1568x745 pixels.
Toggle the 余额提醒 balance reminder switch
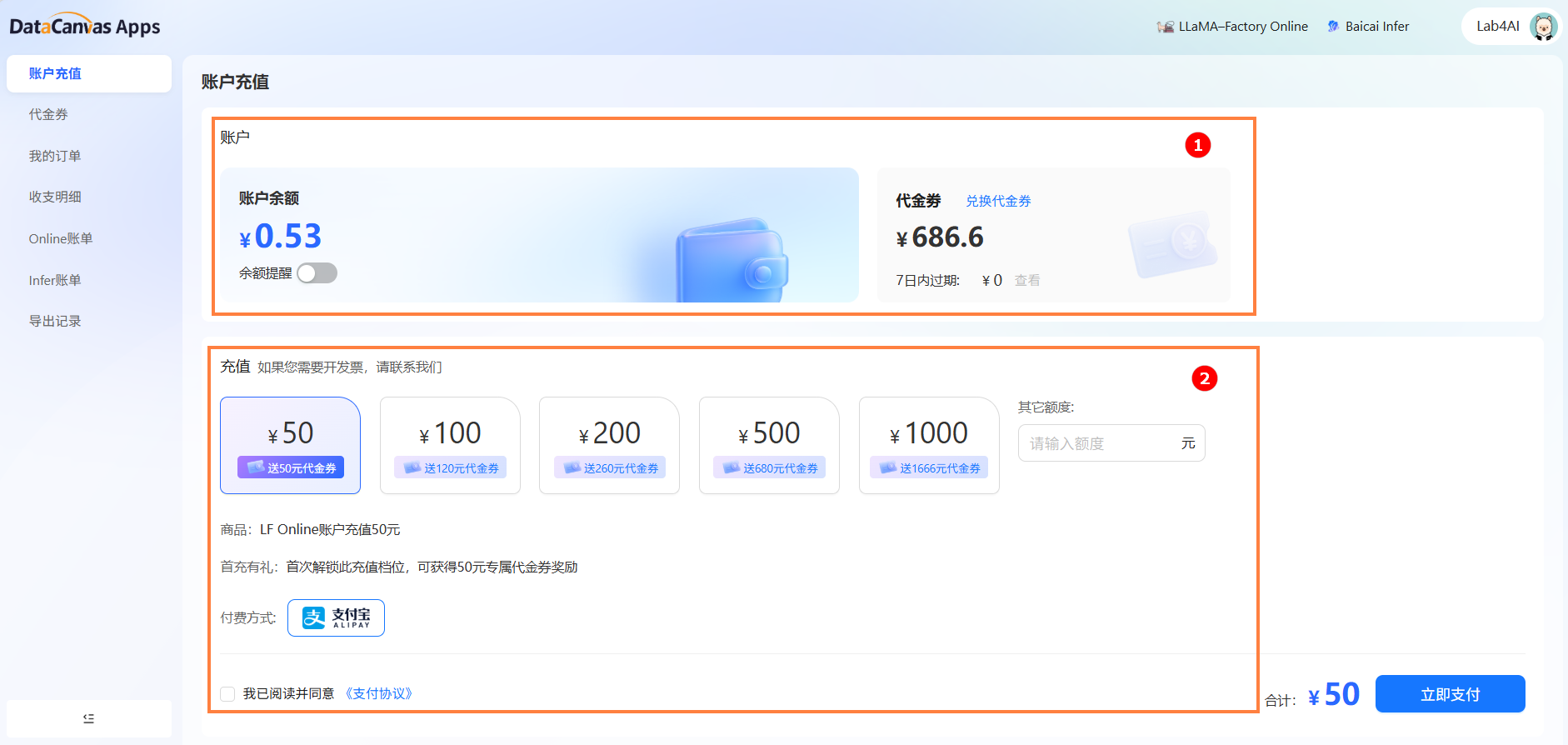[317, 273]
